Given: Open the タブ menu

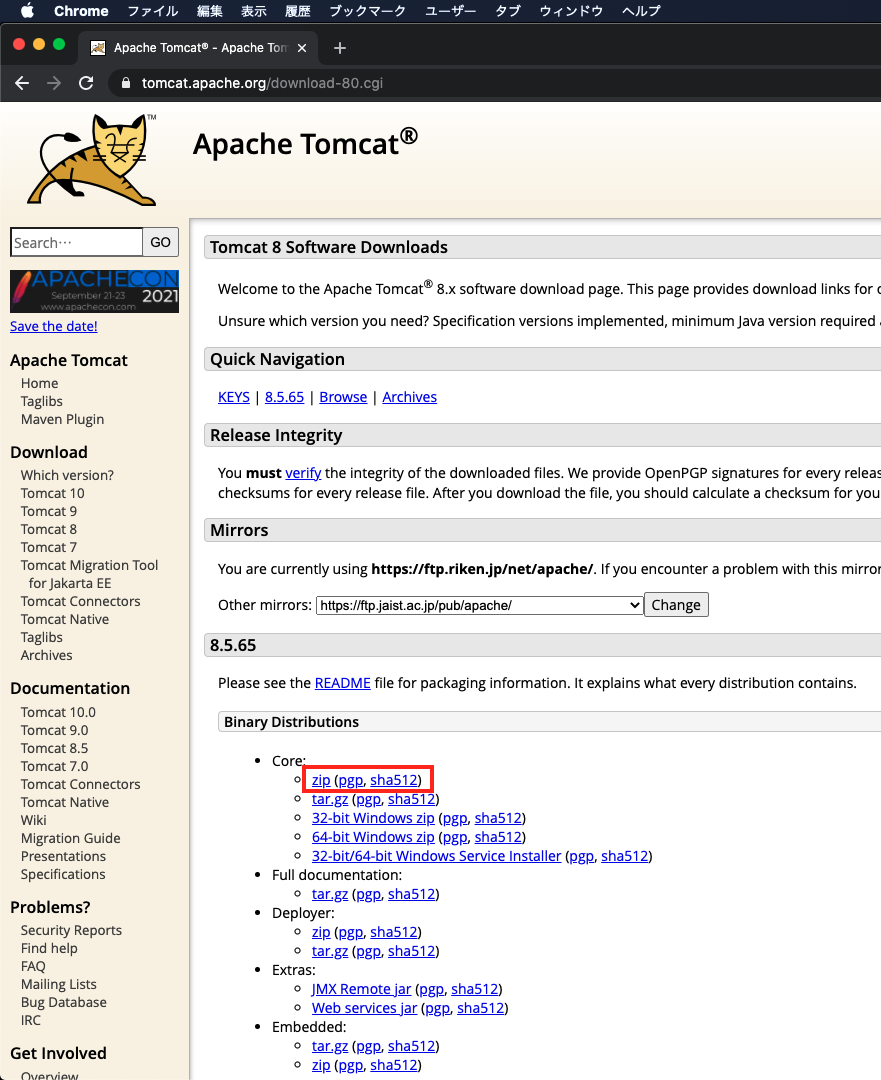Looking at the screenshot, I should point(508,11).
